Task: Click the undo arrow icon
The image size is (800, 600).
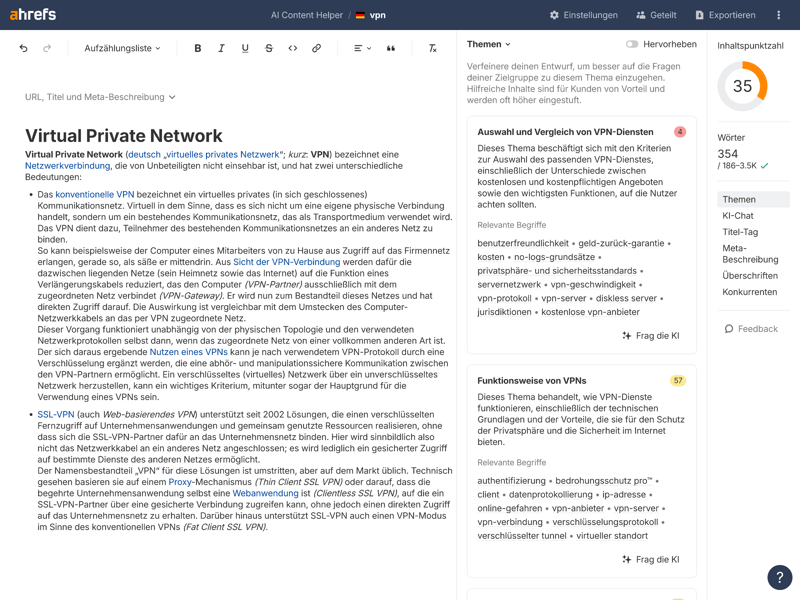Action: coord(24,48)
